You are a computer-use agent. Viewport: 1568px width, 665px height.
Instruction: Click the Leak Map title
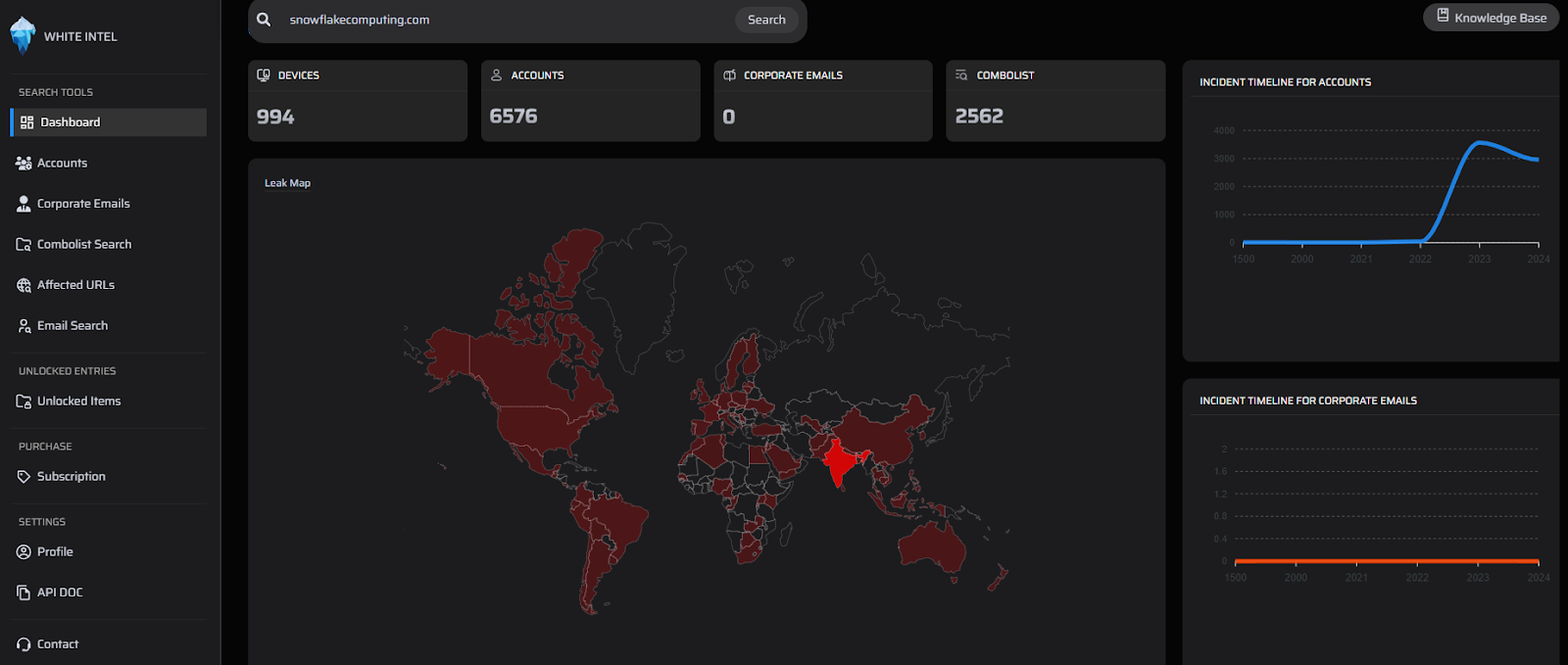(x=287, y=183)
